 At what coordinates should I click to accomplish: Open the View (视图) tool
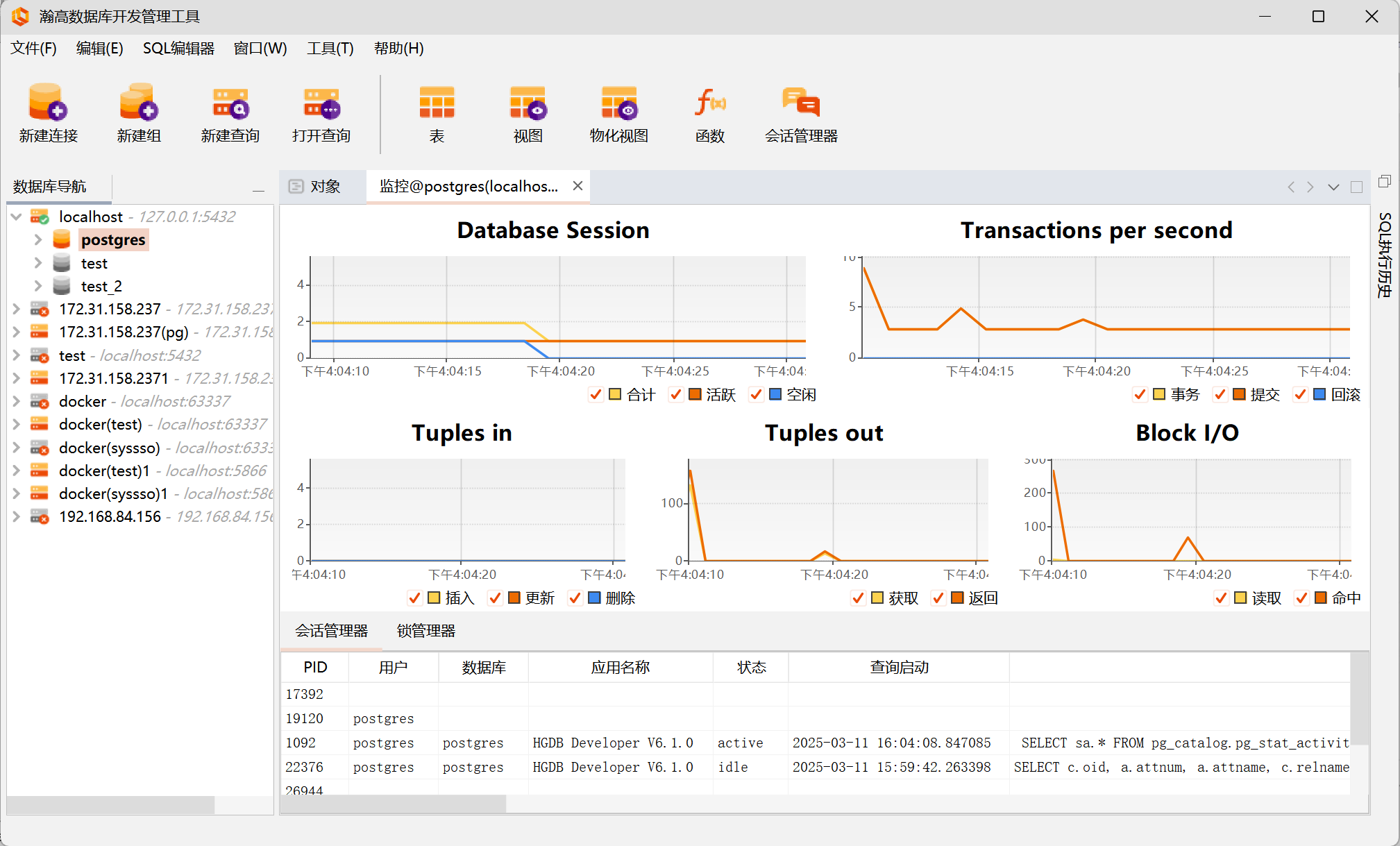[528, 102]
